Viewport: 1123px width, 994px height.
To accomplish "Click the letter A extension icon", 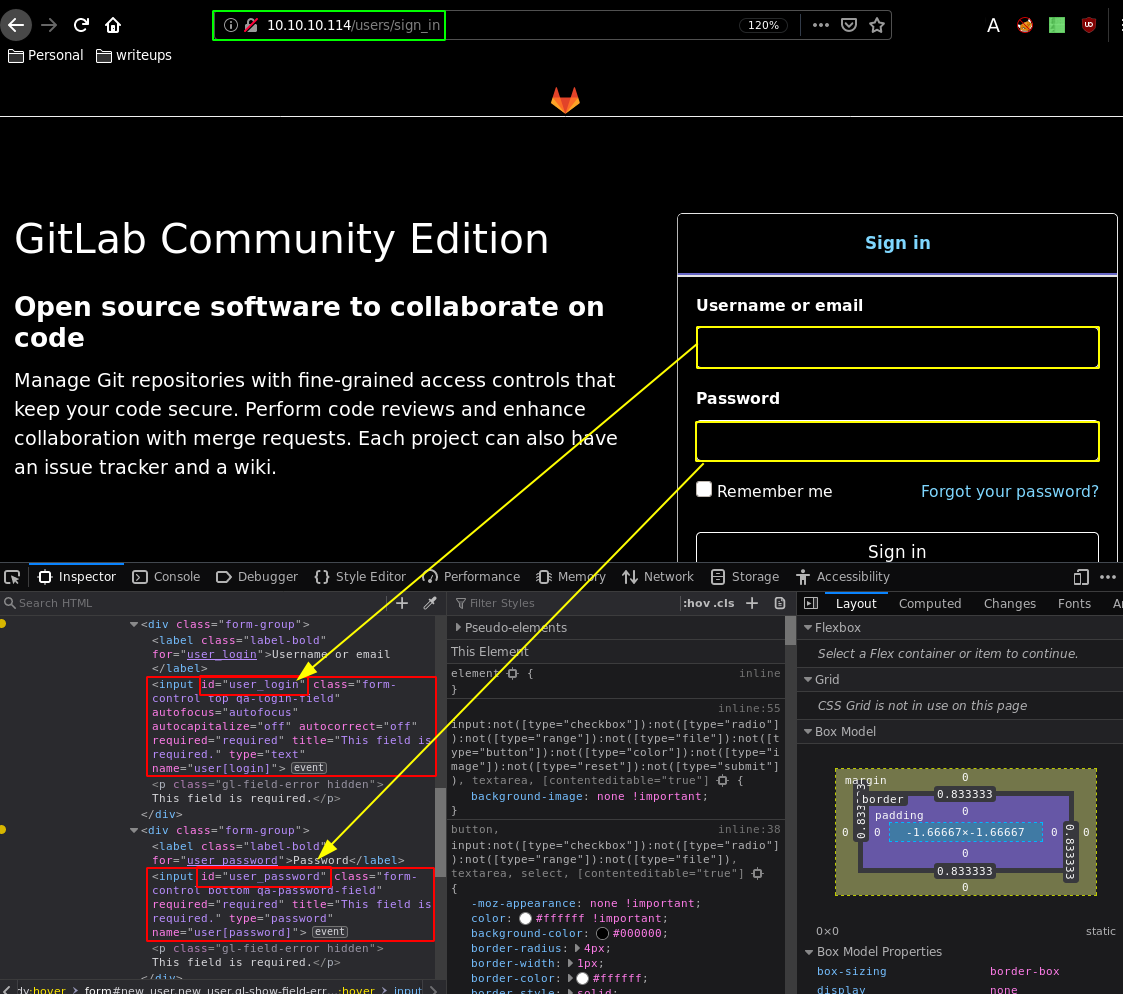I will pos(993,26).
